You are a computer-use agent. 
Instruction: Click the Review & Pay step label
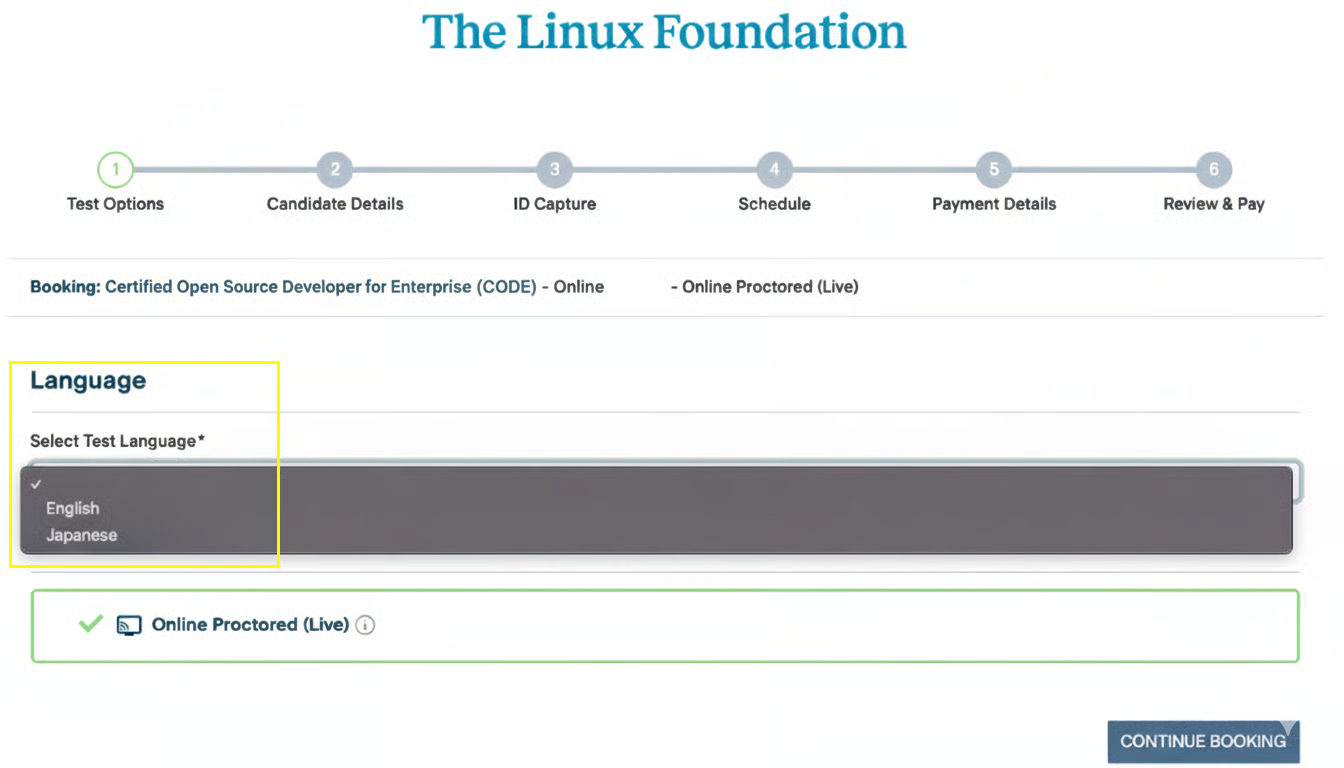pos(1214,204)
